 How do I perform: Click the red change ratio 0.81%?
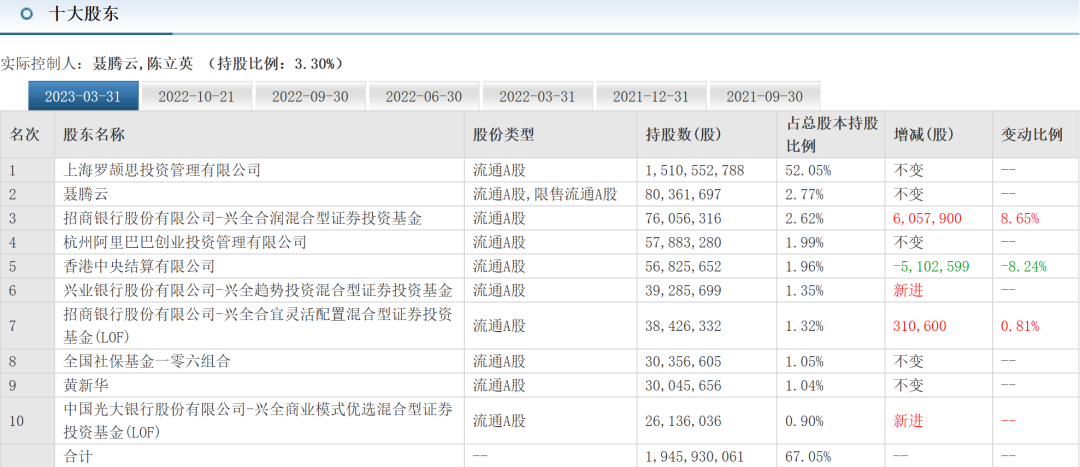tap(1020, 326)
